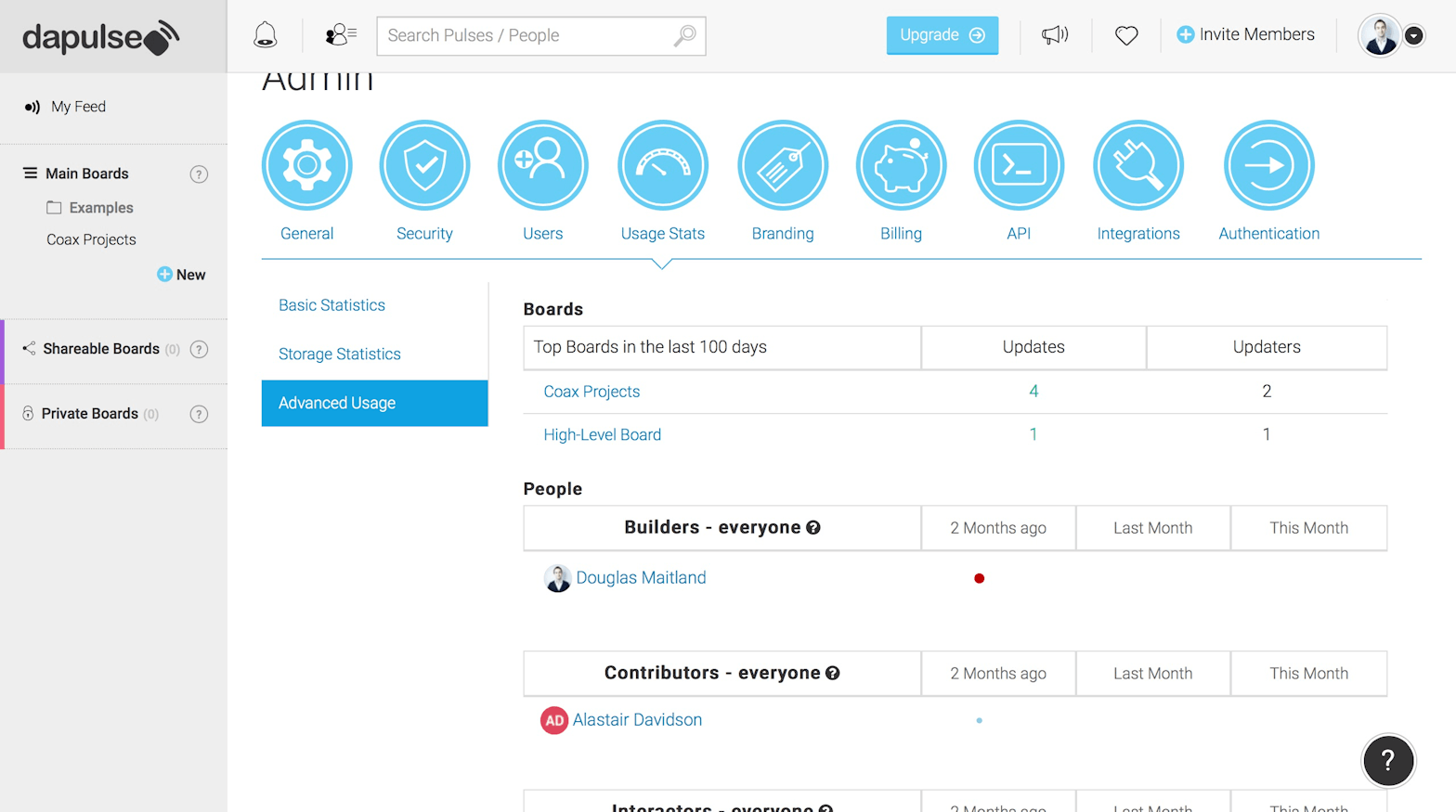Viewport: 1456px width, 812px height.
Task: Open the General settings gear icon
Action: 307,165
